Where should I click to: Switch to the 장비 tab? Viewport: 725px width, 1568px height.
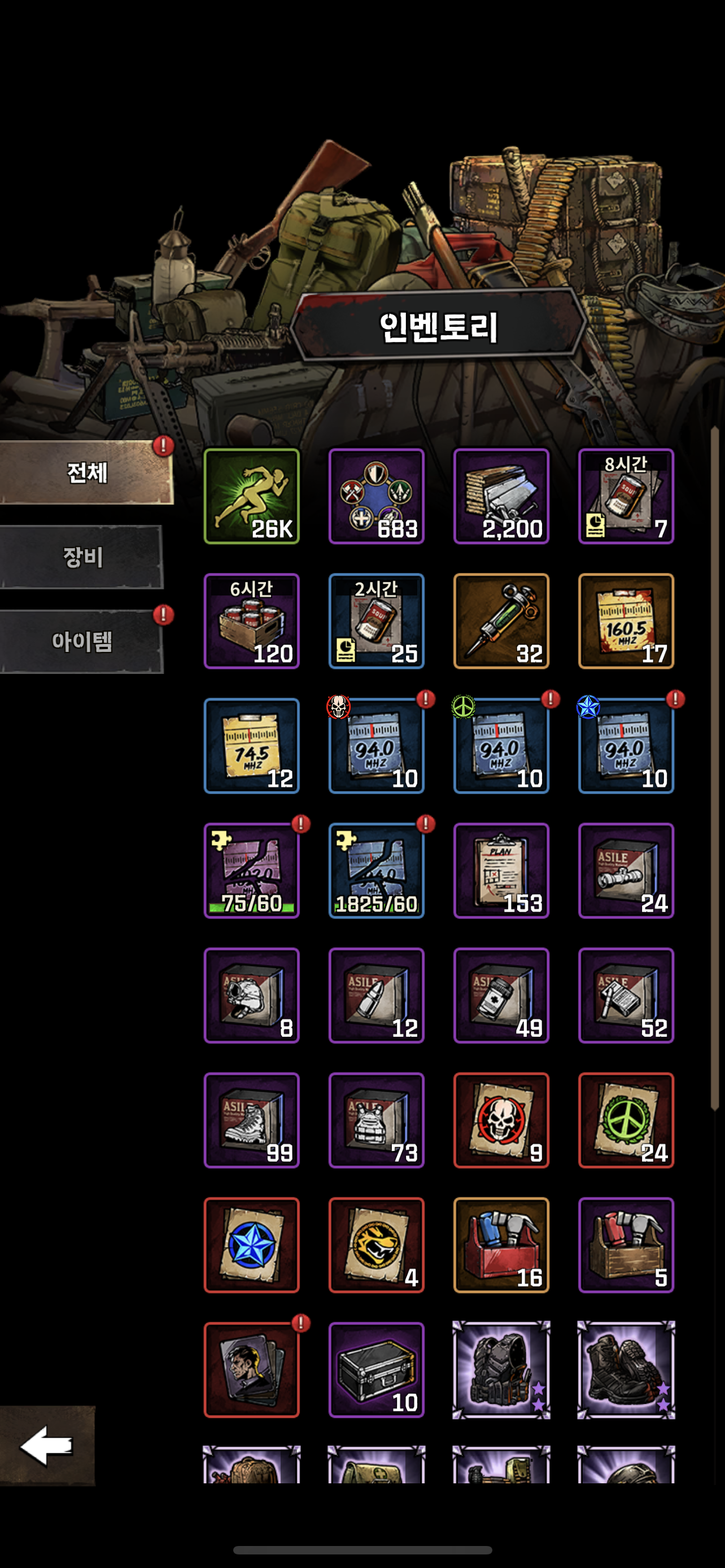81,557
